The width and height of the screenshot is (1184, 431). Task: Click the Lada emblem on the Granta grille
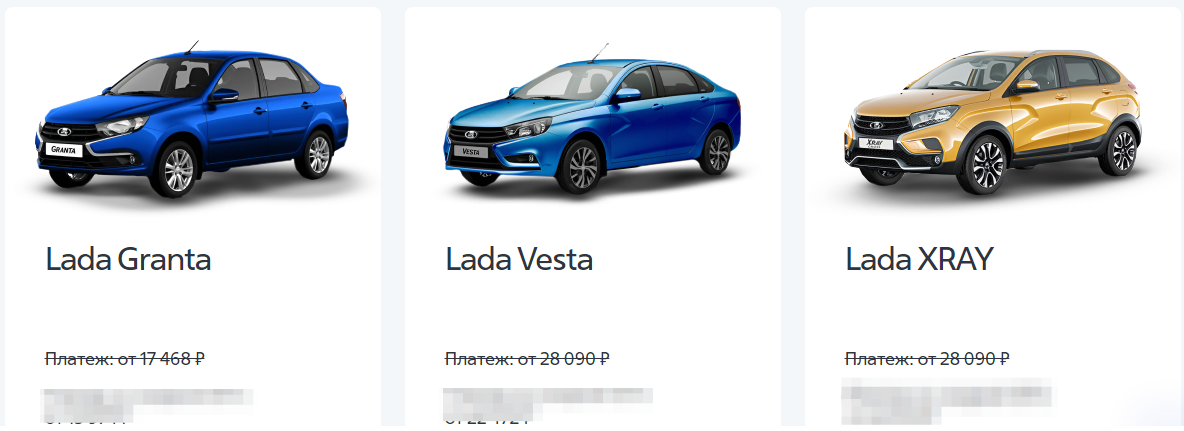point(63,131)
